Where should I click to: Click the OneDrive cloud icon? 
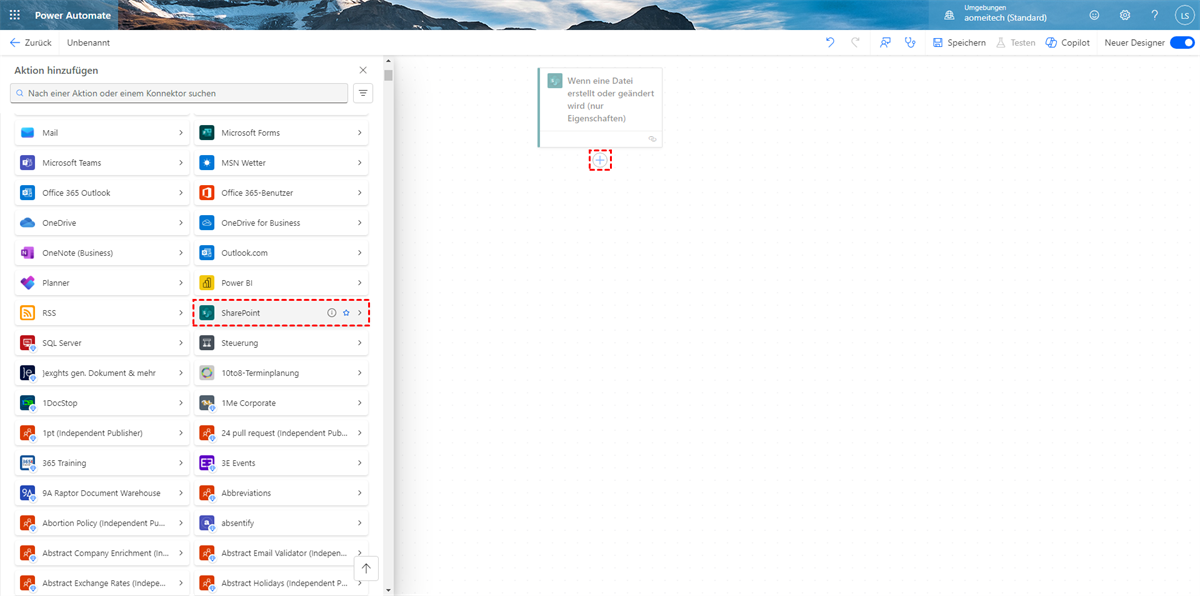pos(27,223)
